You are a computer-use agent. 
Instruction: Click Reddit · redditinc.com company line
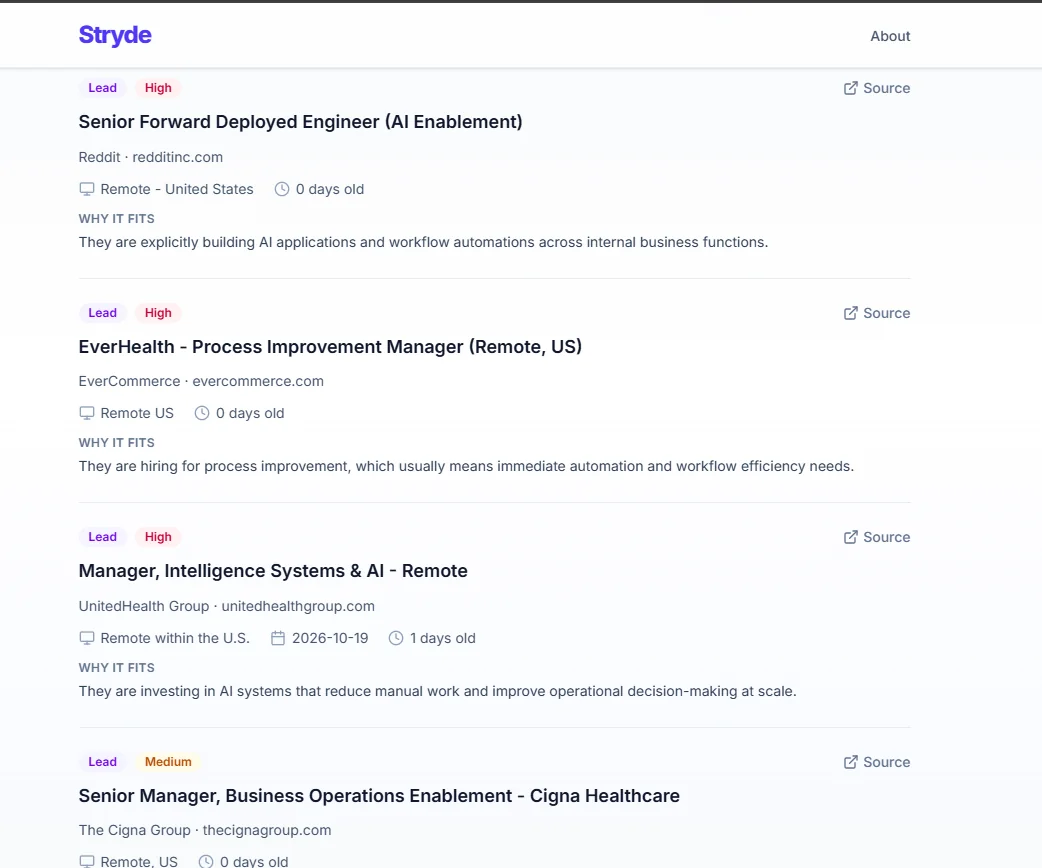pyautogui.click(x=151, y=158)
